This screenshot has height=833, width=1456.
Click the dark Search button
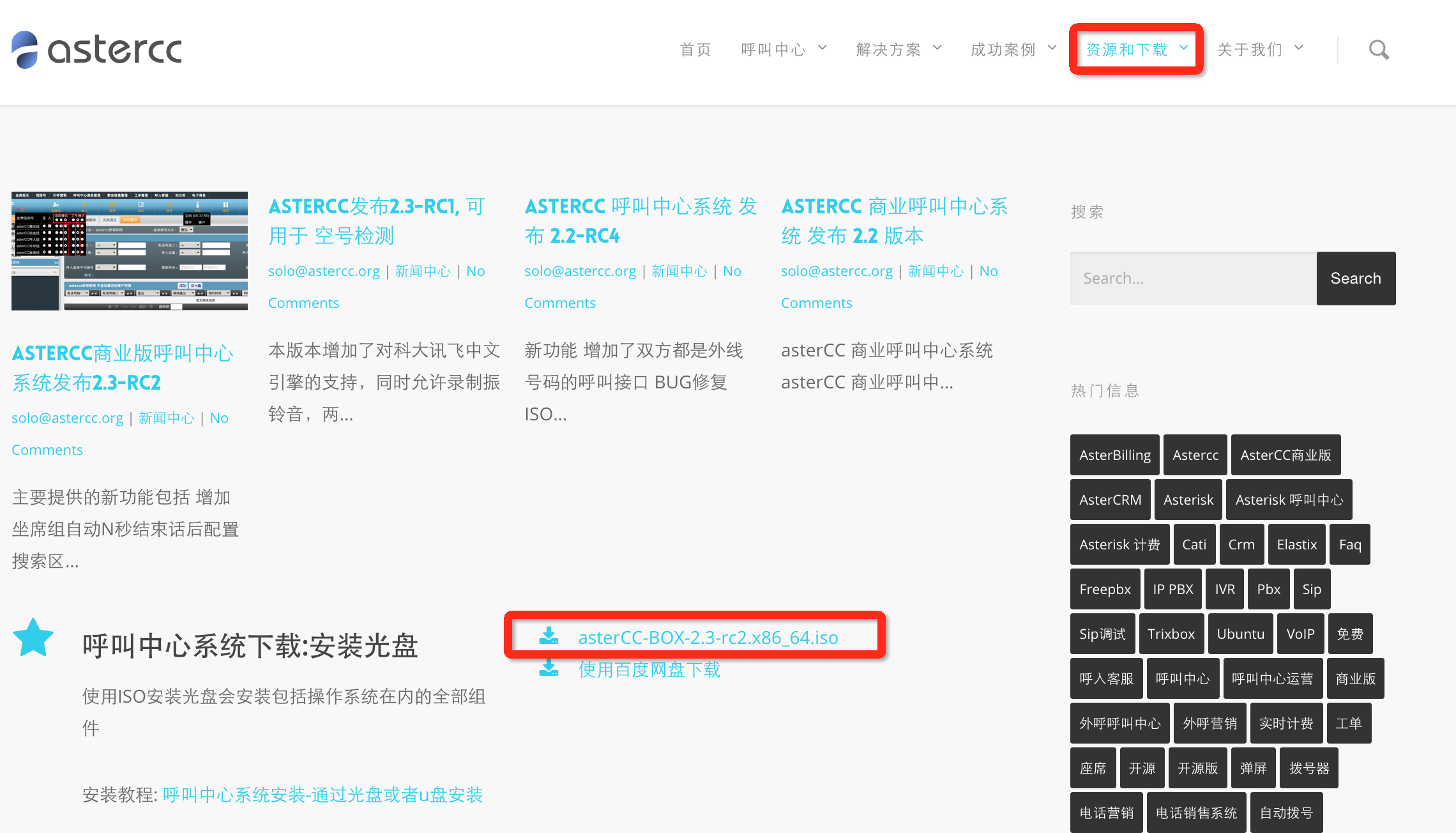1356,279
